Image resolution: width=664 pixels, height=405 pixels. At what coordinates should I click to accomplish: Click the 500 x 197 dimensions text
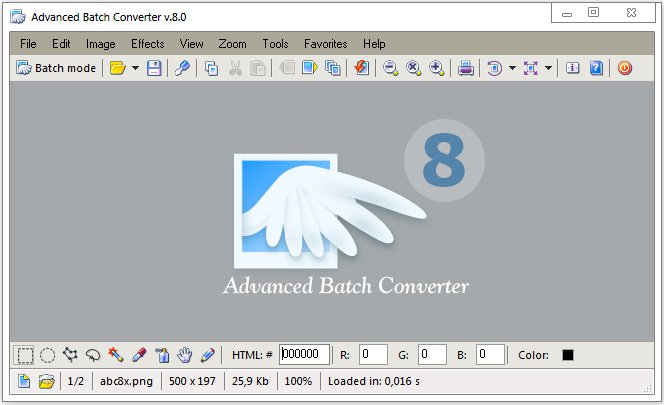coord(192,381)
